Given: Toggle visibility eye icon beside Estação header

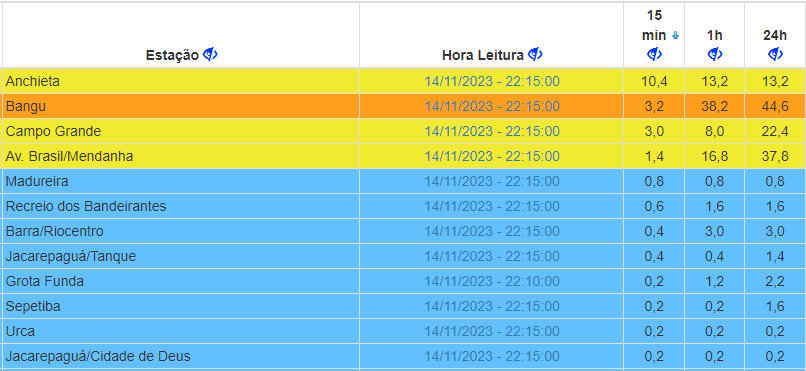Looking at the screenshot, I should tap(210, 54).
